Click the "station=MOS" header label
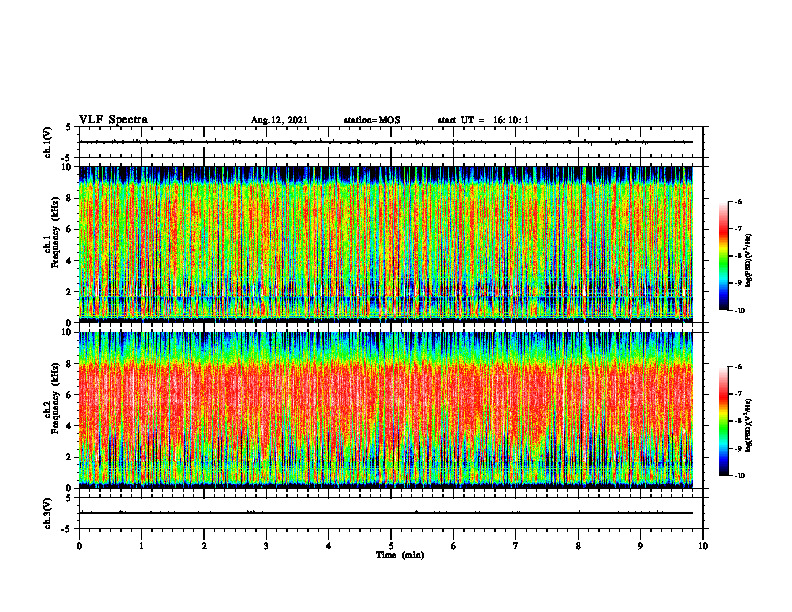Viewport: 792px width, 612px height. pyautogui.click(x=372, y=120)
